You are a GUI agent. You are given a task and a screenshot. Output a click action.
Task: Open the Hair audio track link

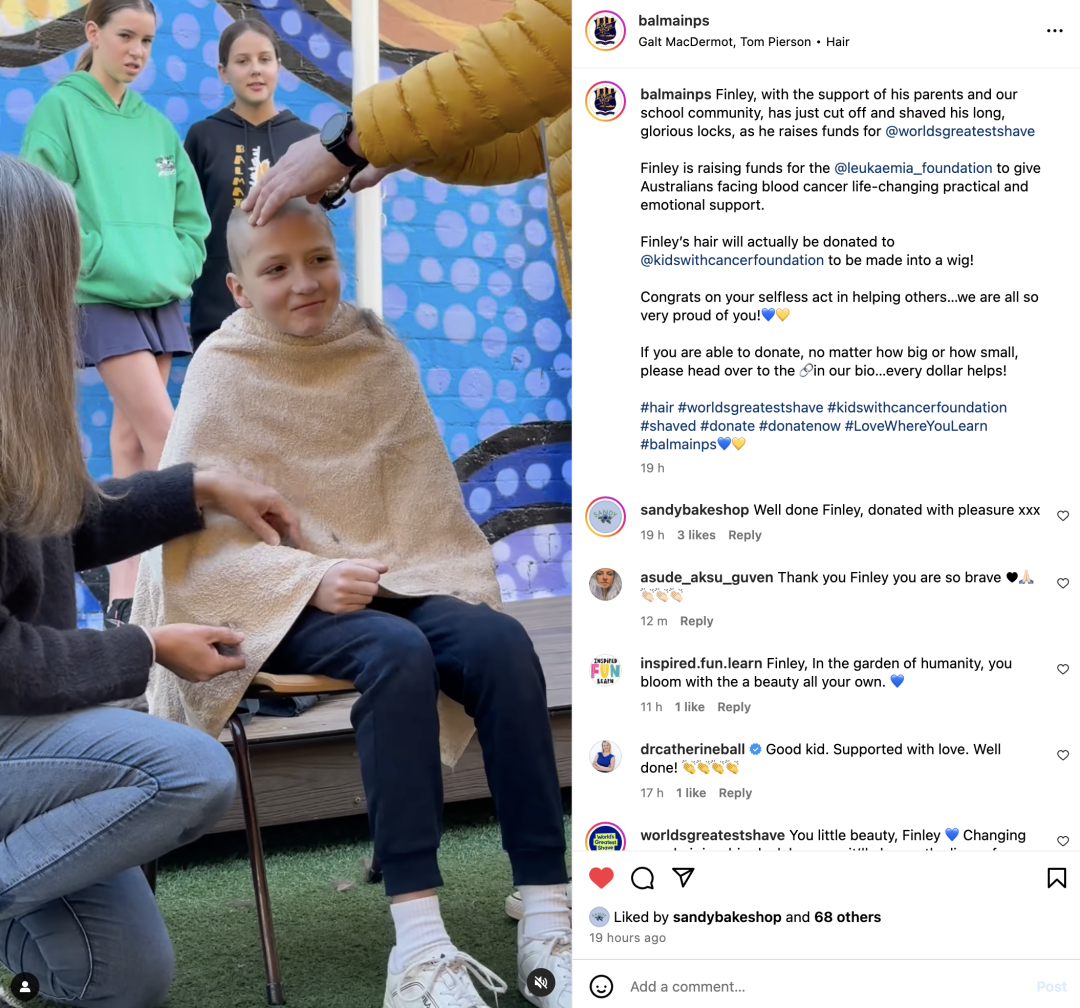[837, 42]
